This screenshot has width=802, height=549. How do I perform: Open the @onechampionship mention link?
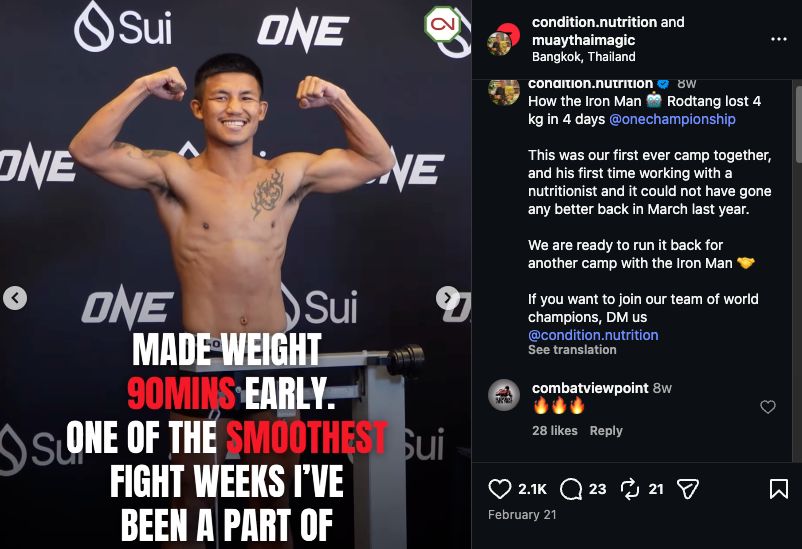pyautogui.click(x=672, y=119)
